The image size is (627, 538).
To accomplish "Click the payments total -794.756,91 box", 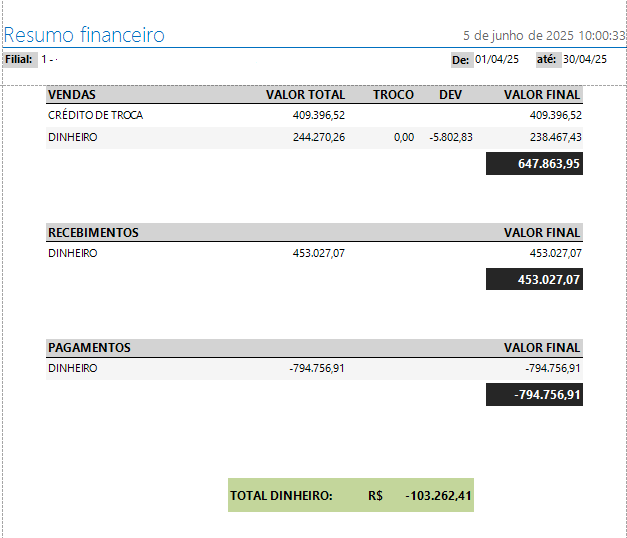I will point(534,395).
